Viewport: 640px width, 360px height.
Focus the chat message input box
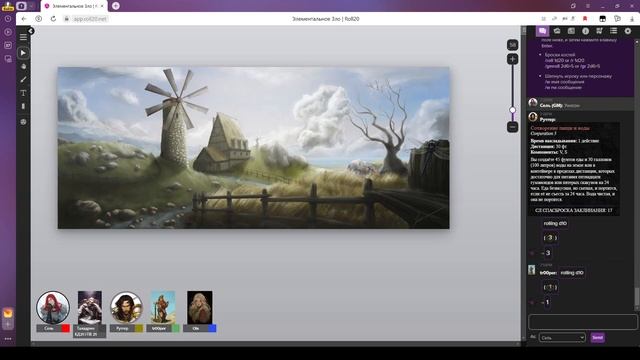coord(582,322)
